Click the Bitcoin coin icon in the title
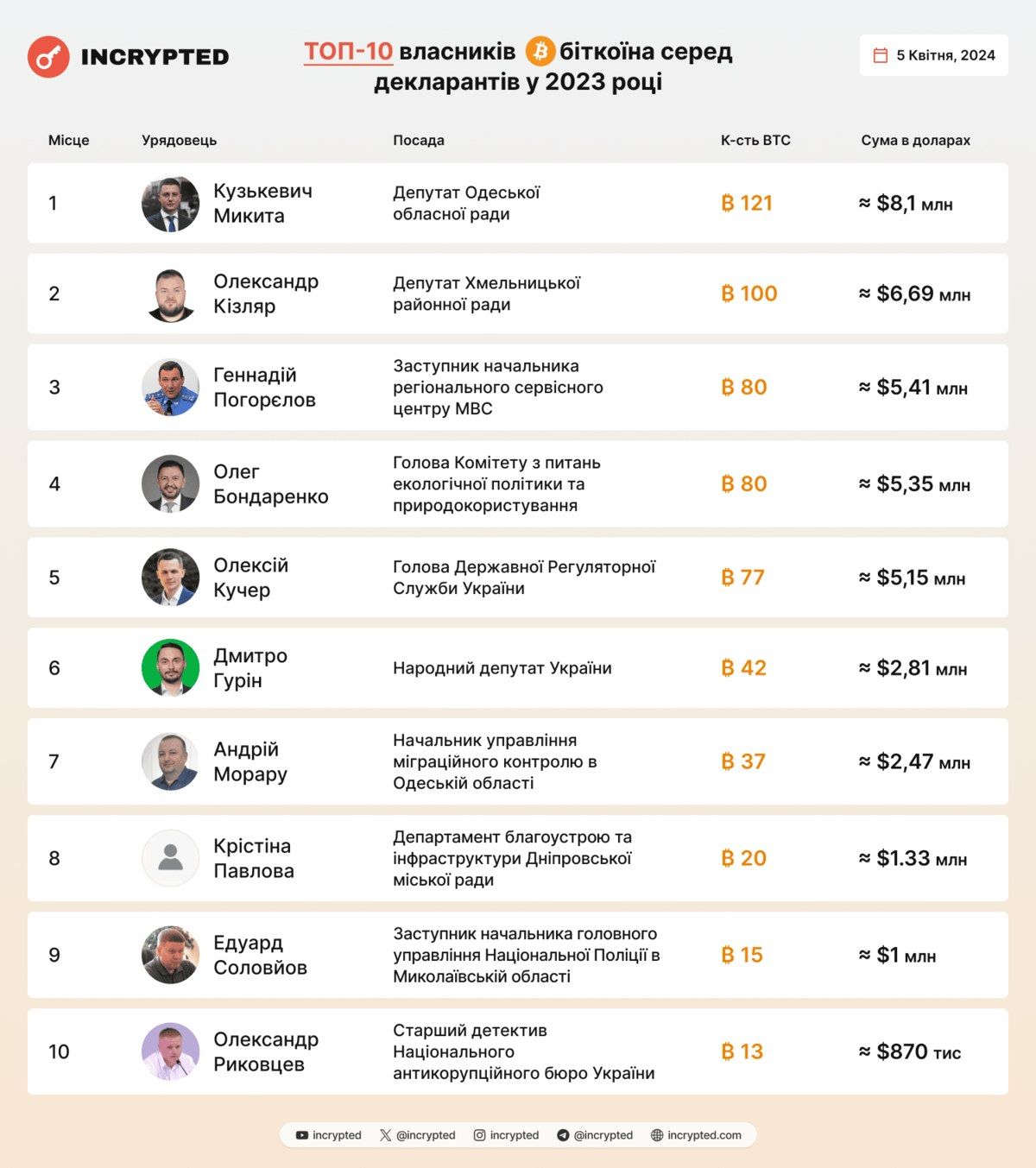Viewport: 1036px width, 1168px height. [540, 52]
